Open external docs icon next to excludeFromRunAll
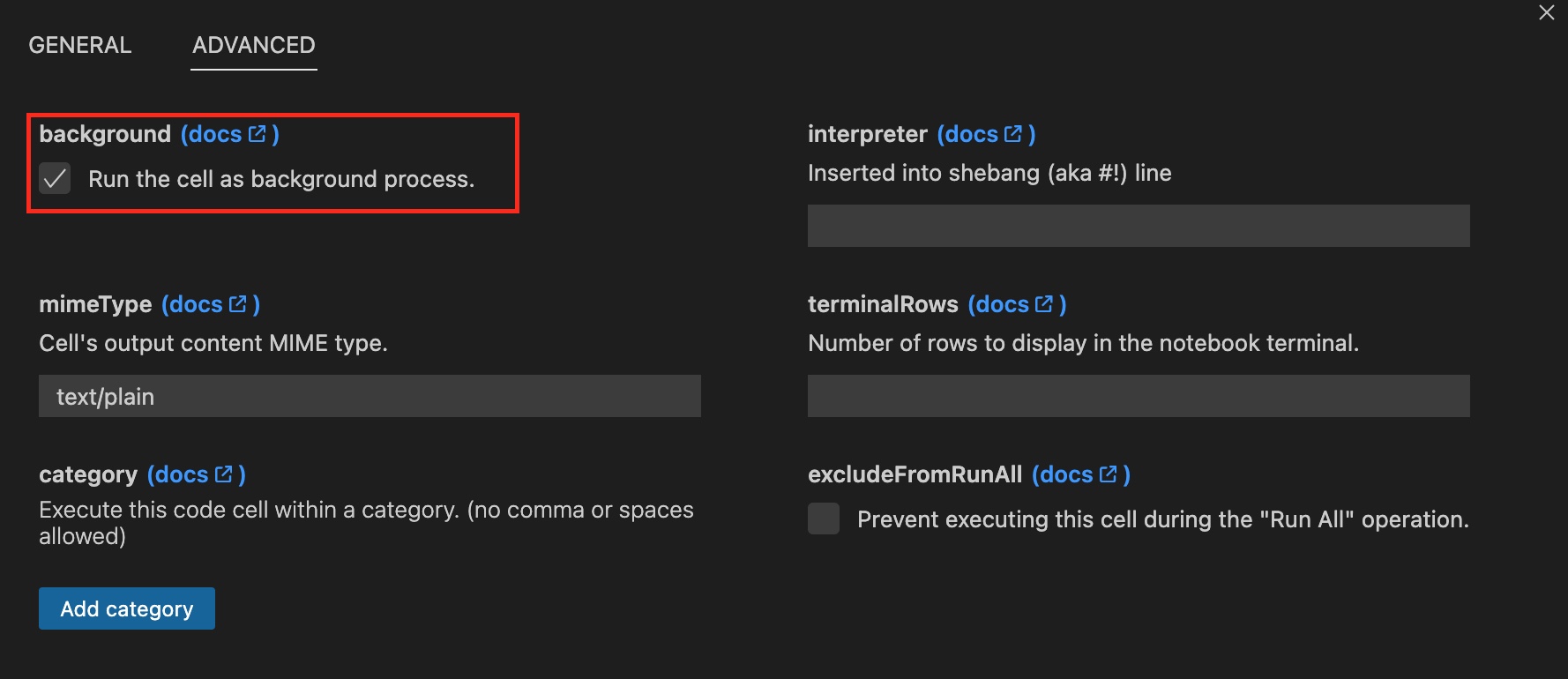This screenshot has height=679, width=1568. pos(1109,474)
